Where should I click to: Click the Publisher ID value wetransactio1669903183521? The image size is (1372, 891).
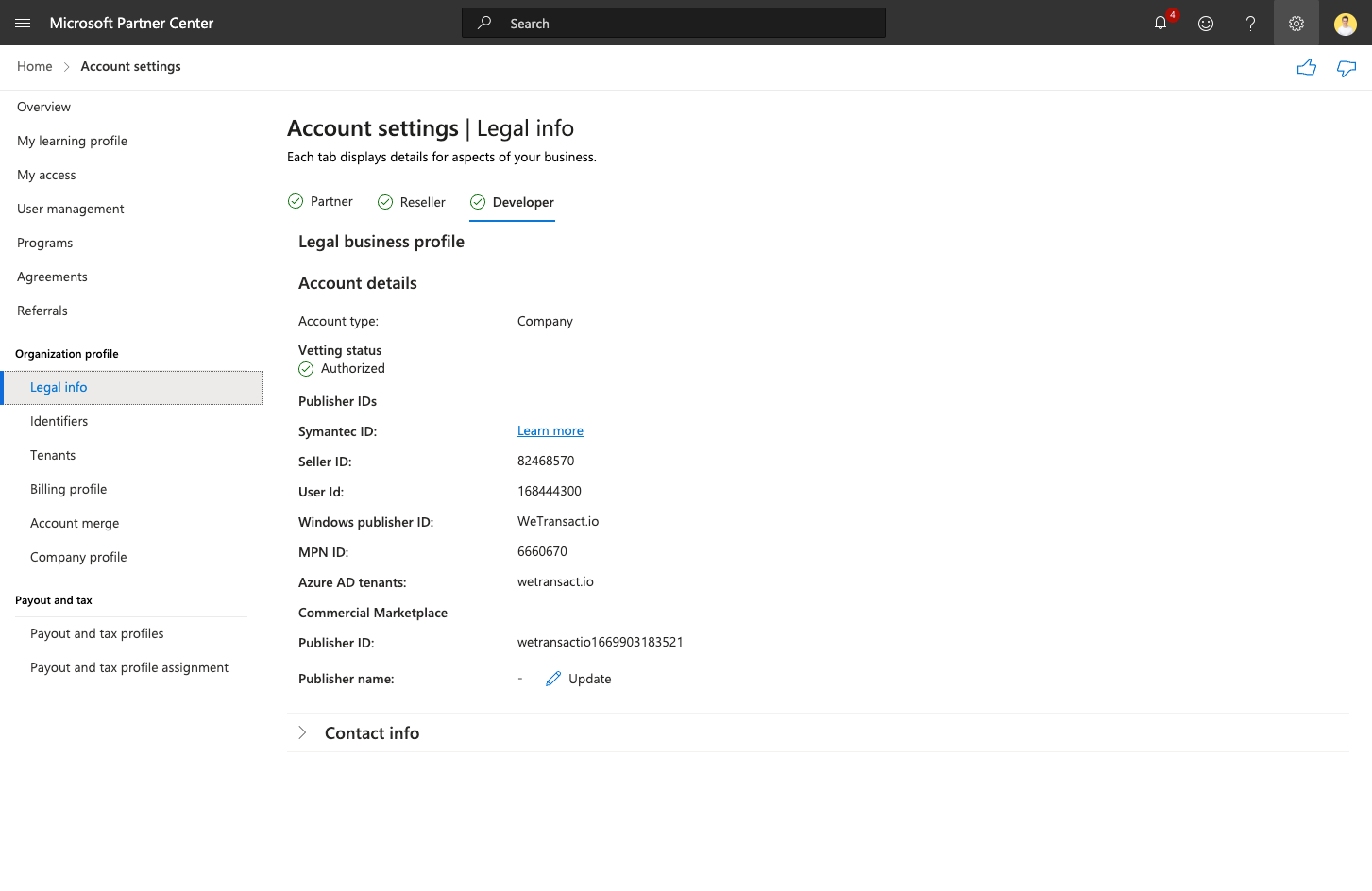tap(601, 642)
